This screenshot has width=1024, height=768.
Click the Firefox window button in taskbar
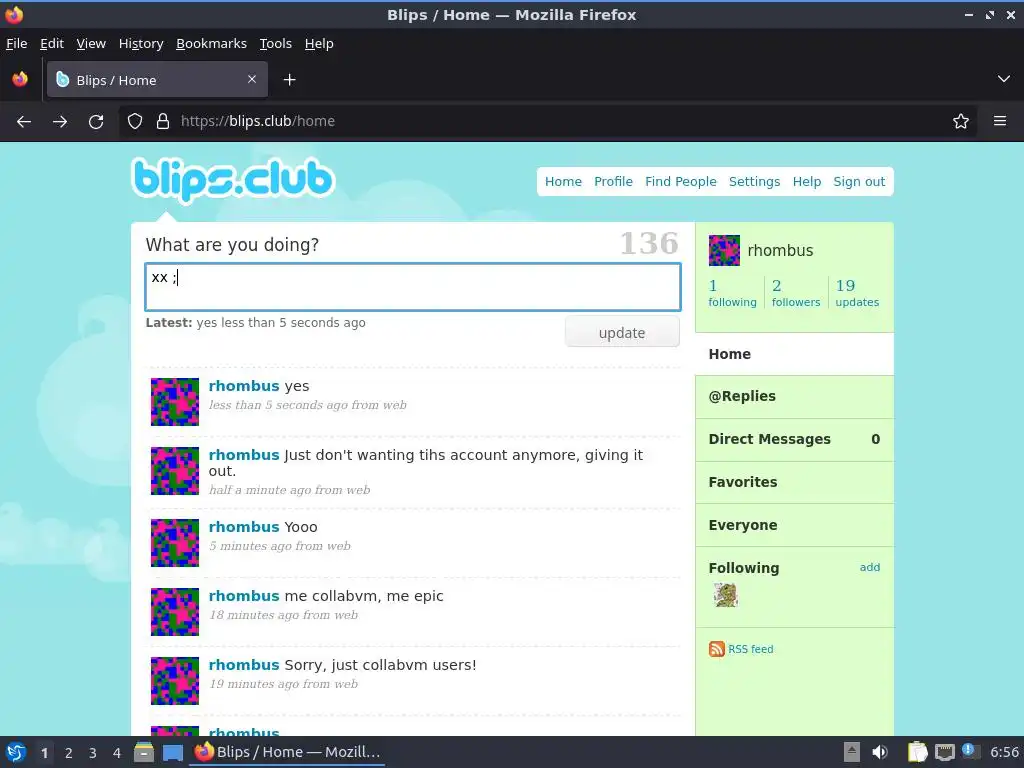287,752
